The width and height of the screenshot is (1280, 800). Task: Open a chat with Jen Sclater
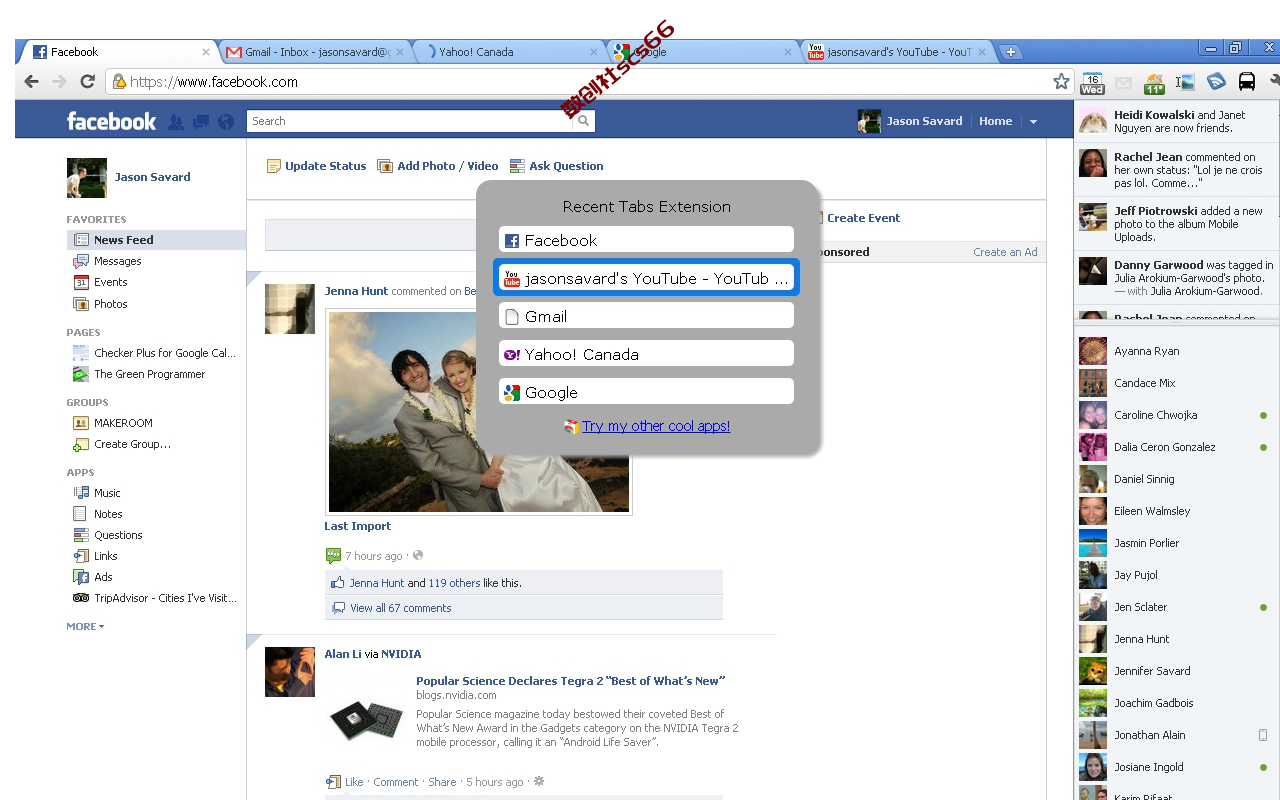tap(1140, 607)
